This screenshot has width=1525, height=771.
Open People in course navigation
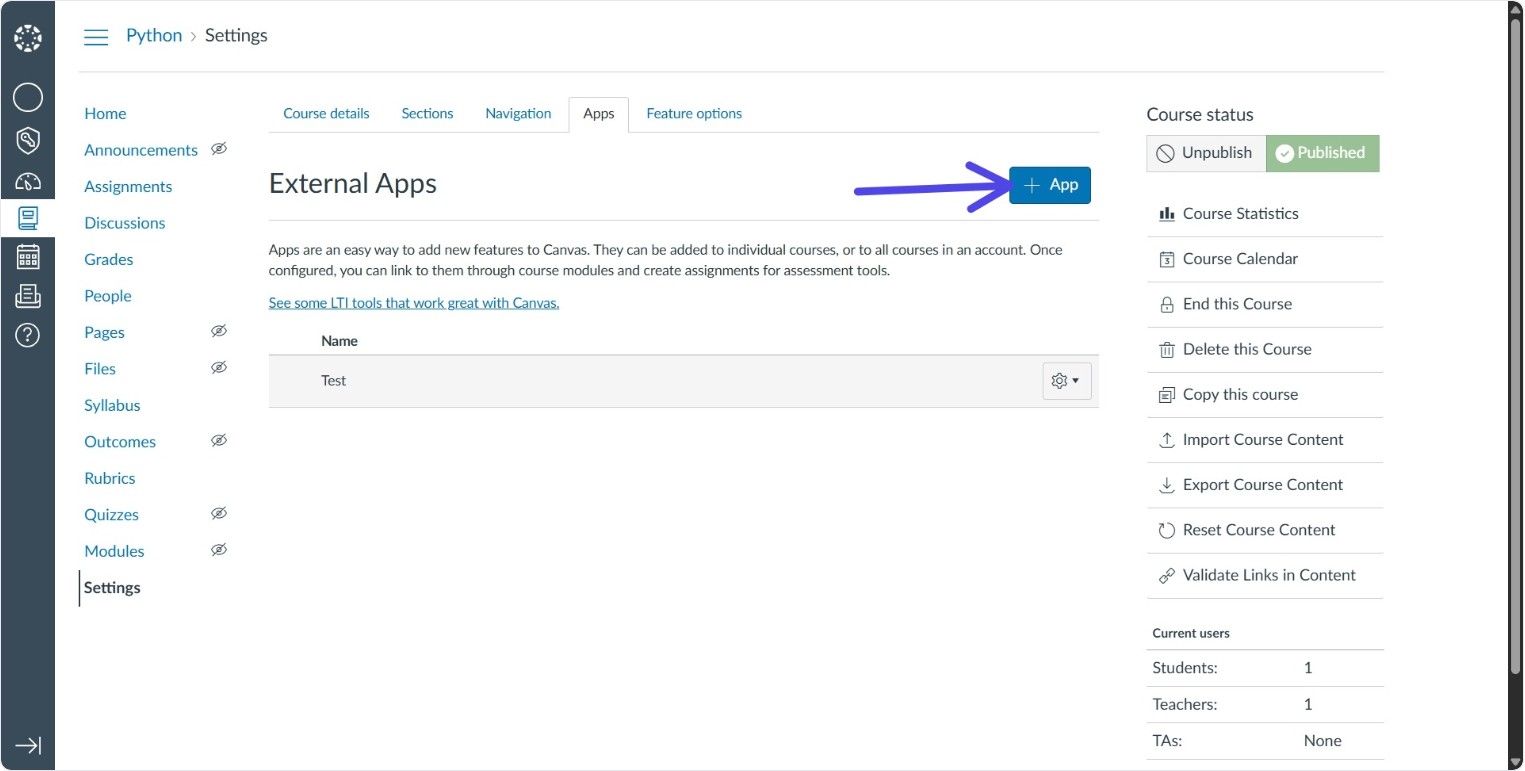(108, 296)
